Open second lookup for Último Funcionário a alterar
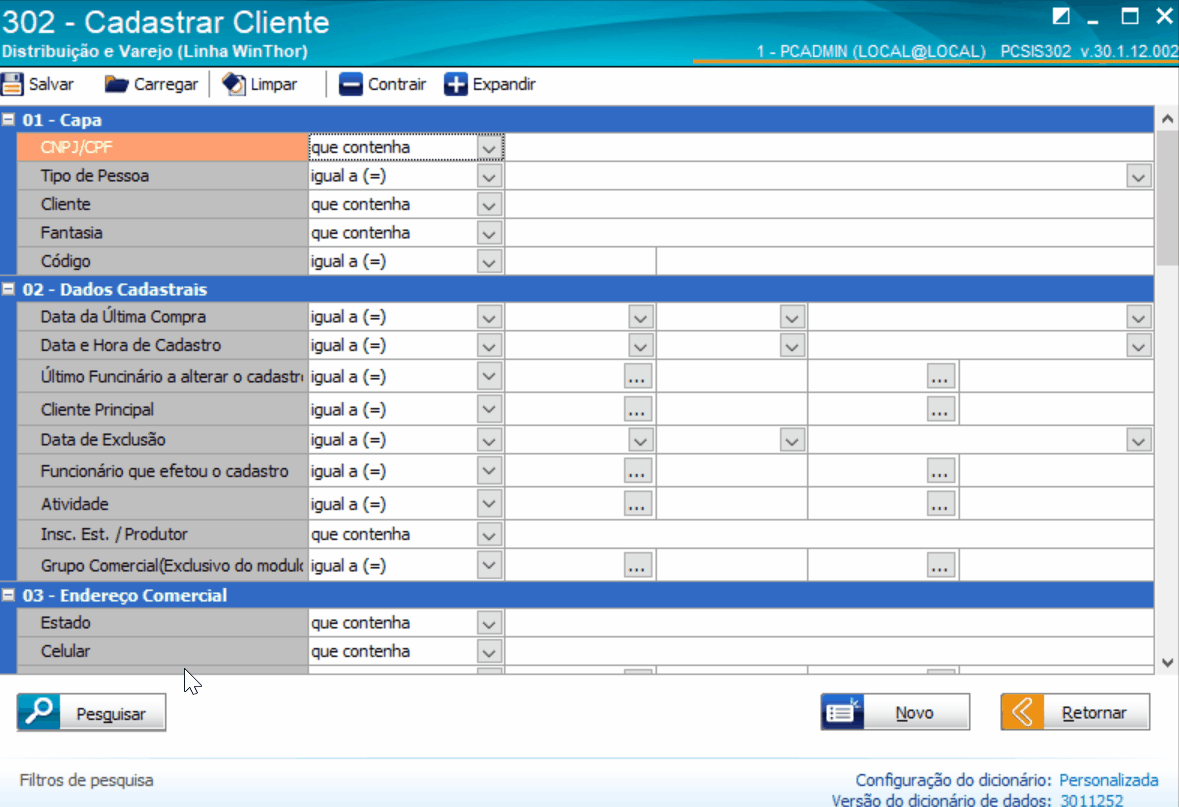 (940, 377)
